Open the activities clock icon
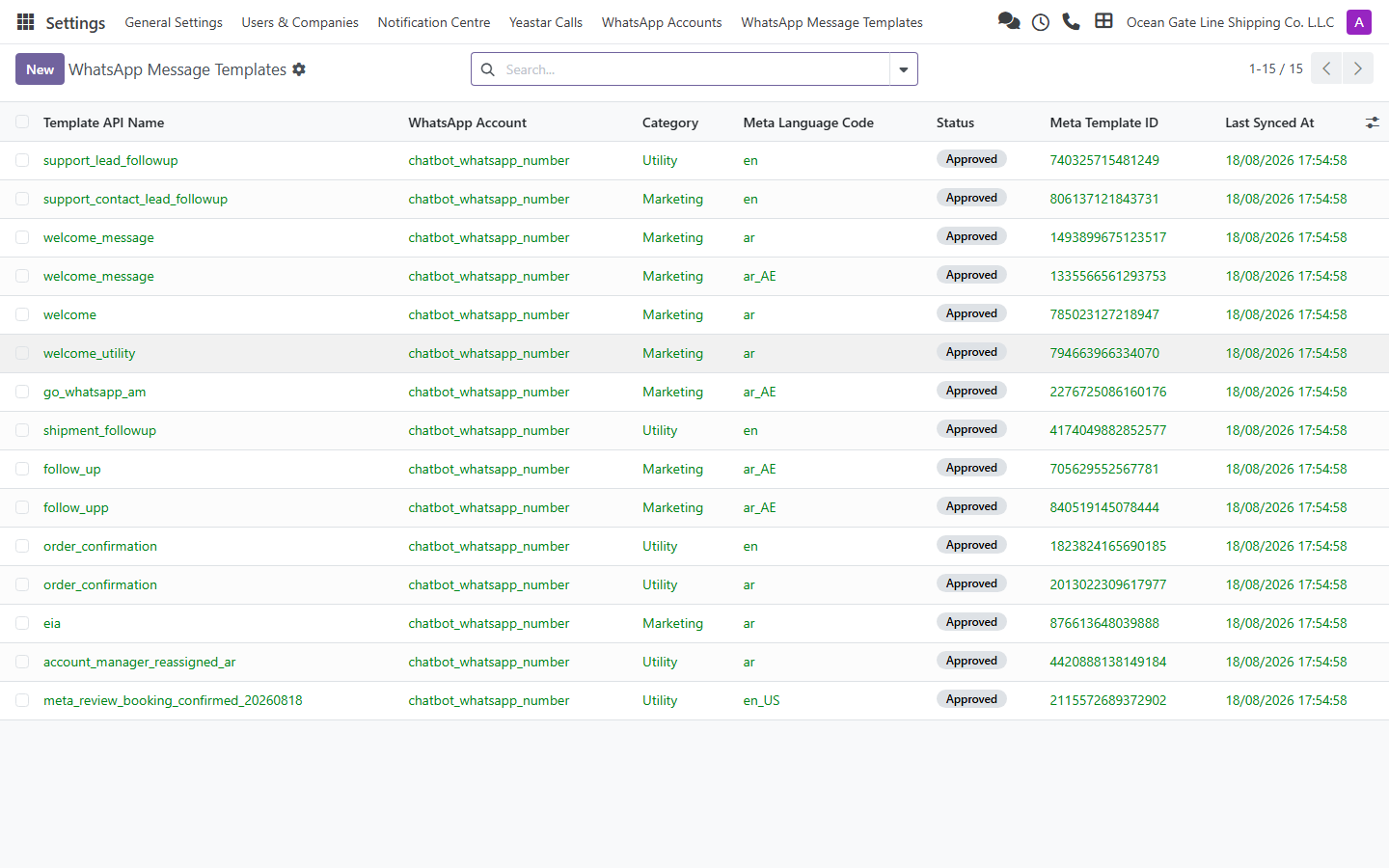1389x868 pixels. (1041, 22)
